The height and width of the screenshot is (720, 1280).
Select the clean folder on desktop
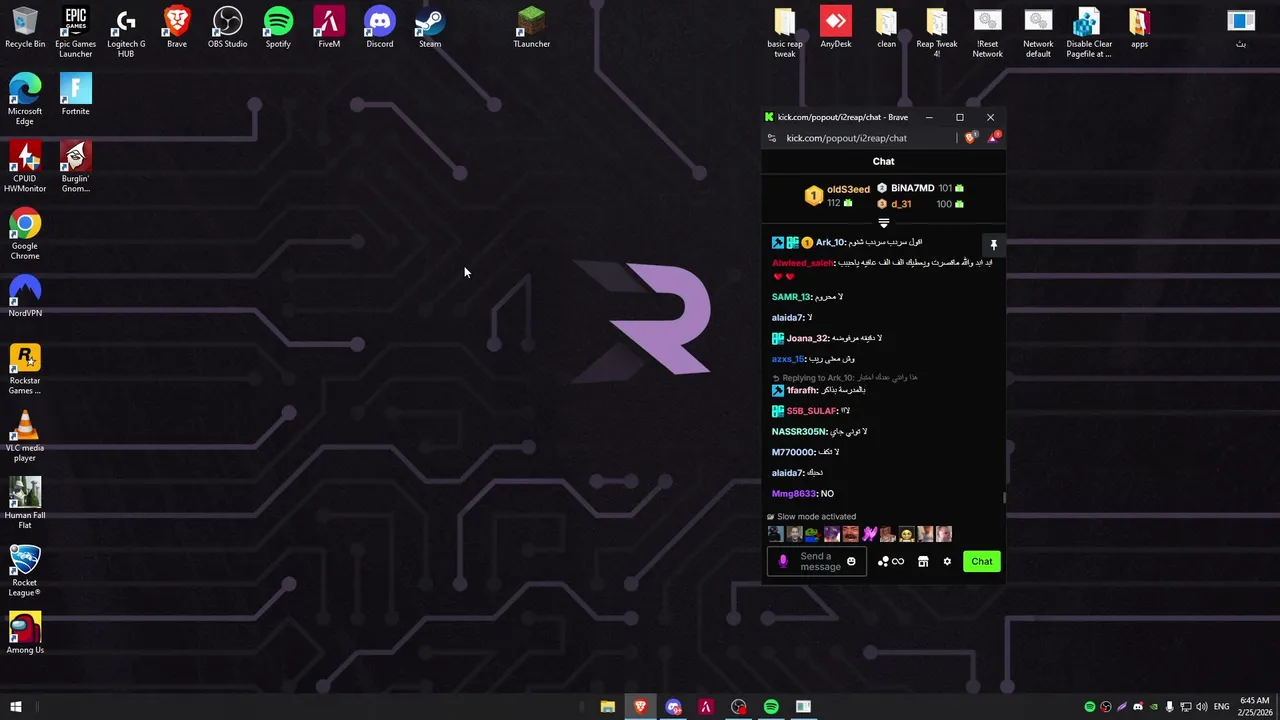pos(886,28)
